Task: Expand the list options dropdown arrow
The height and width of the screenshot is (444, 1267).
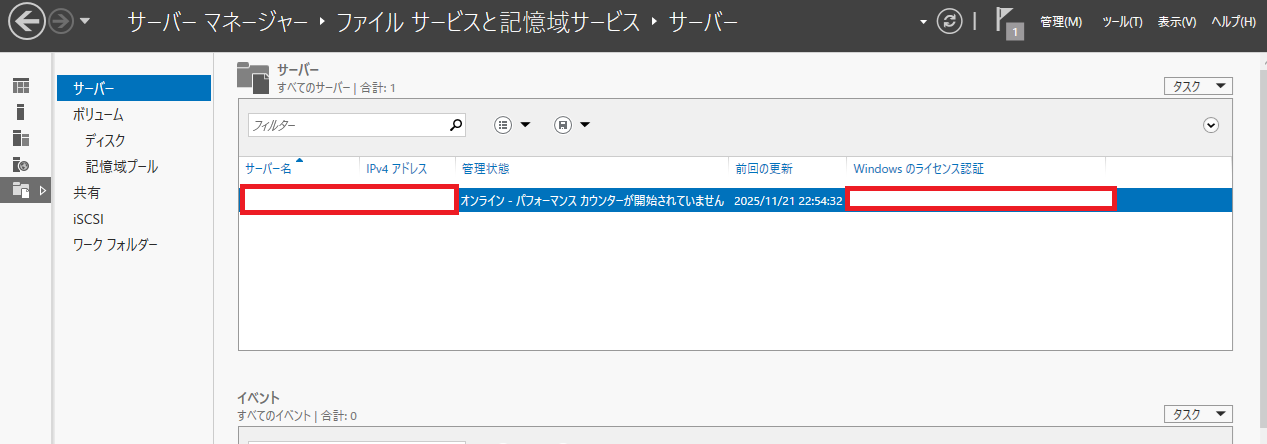Action: tap(525, 125)
